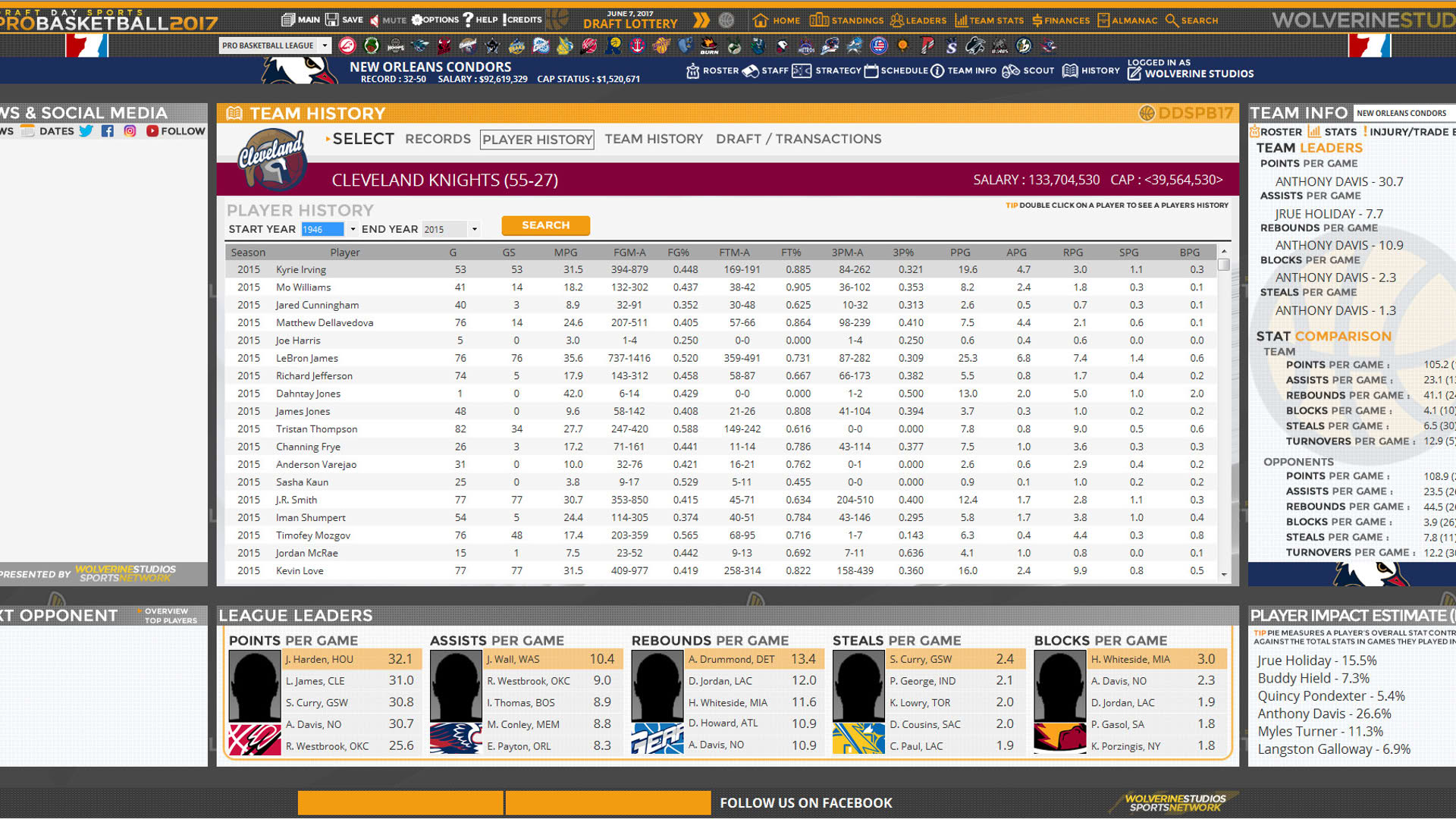Open SCOUT binoculars icon
The width and height of the screenshot is (1456, 819).
(1011, 71)
